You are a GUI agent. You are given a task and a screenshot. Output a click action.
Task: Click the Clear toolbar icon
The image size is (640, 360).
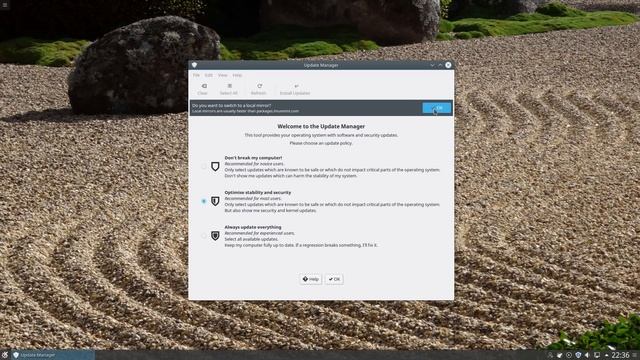point(203,86)
